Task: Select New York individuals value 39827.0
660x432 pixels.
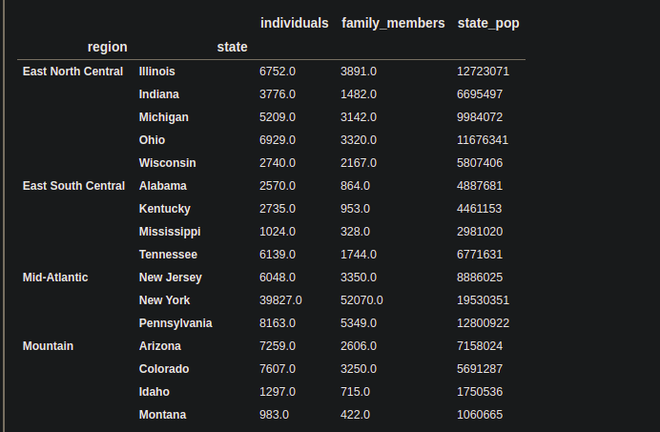Action: pos(281,300)
